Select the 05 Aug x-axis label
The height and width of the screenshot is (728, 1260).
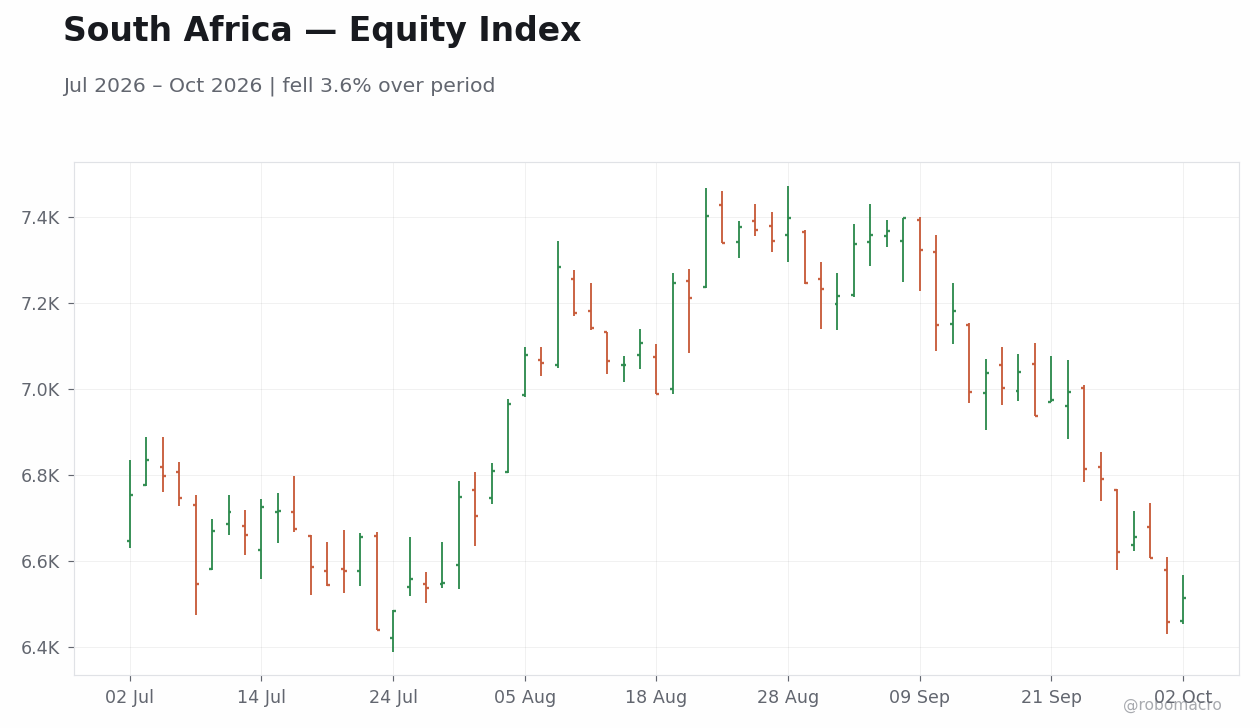tap(525, 698)
